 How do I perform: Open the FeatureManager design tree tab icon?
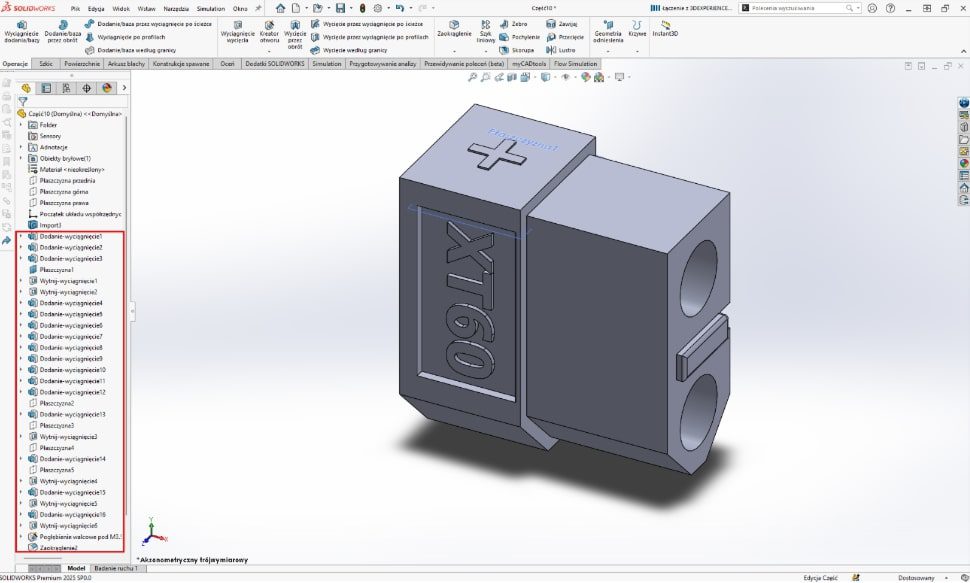pyautogui.click(x=26, y=88)
